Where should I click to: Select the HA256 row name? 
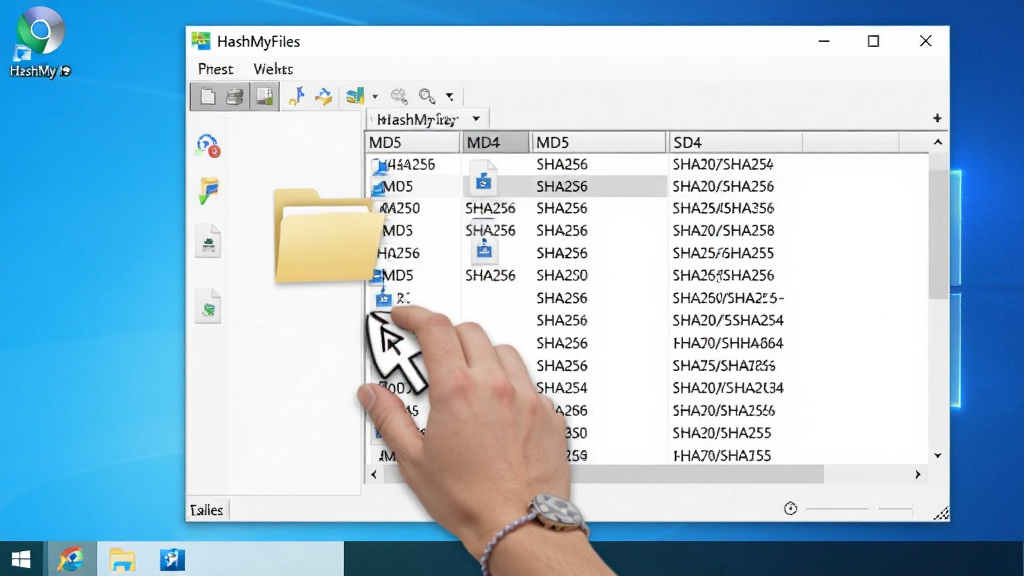398,253
